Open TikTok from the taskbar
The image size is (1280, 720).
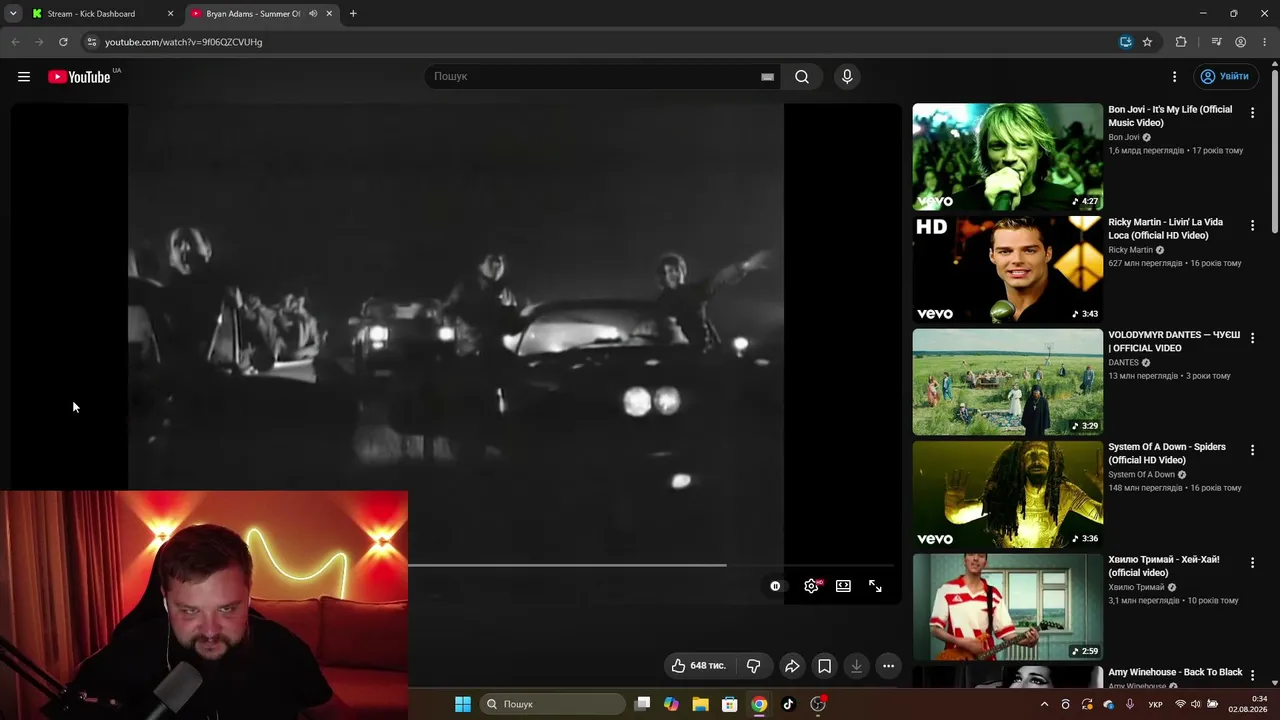coord(788,704)
